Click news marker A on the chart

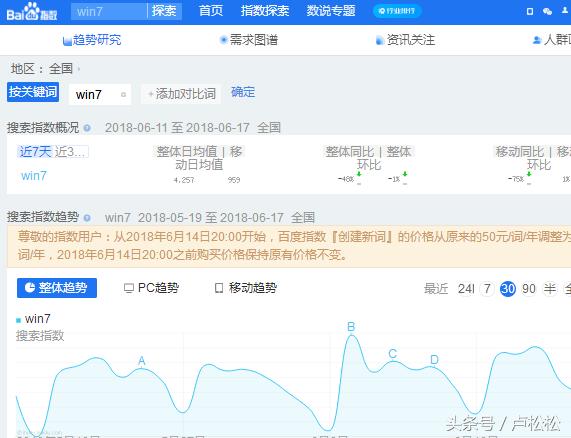142,361
